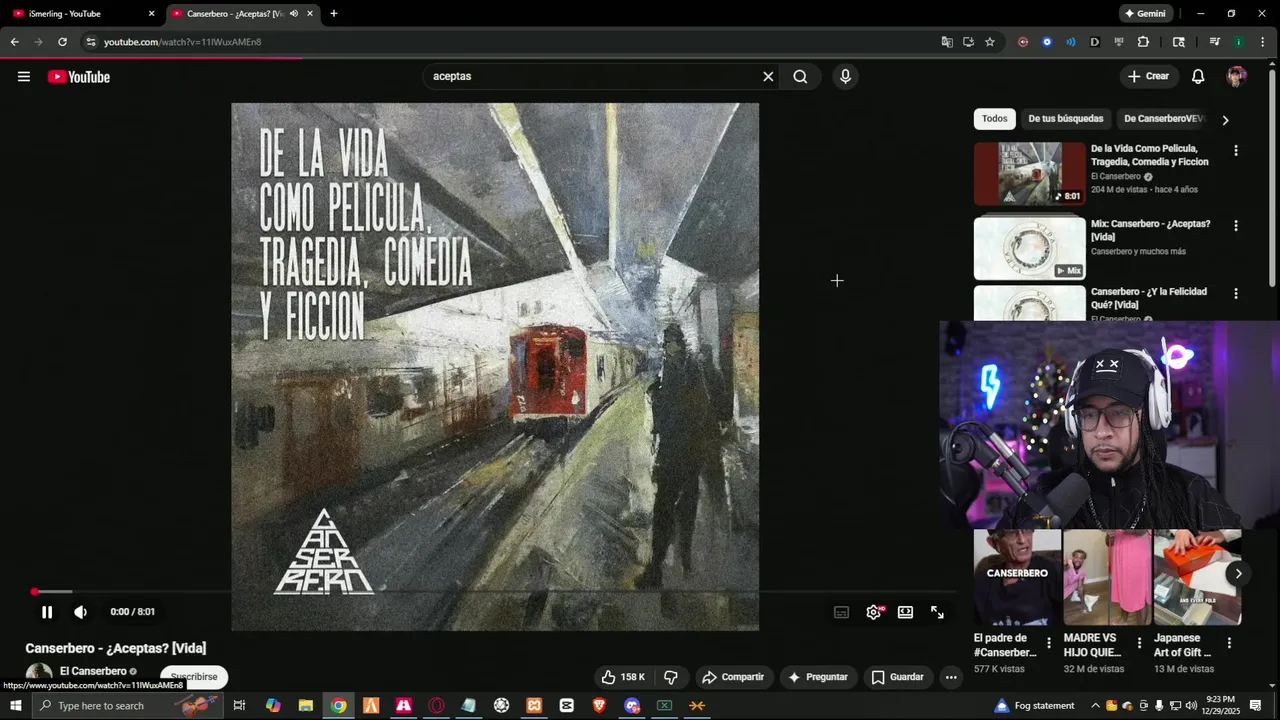
Task: Mute the video volume
Action: pos(81,612)
